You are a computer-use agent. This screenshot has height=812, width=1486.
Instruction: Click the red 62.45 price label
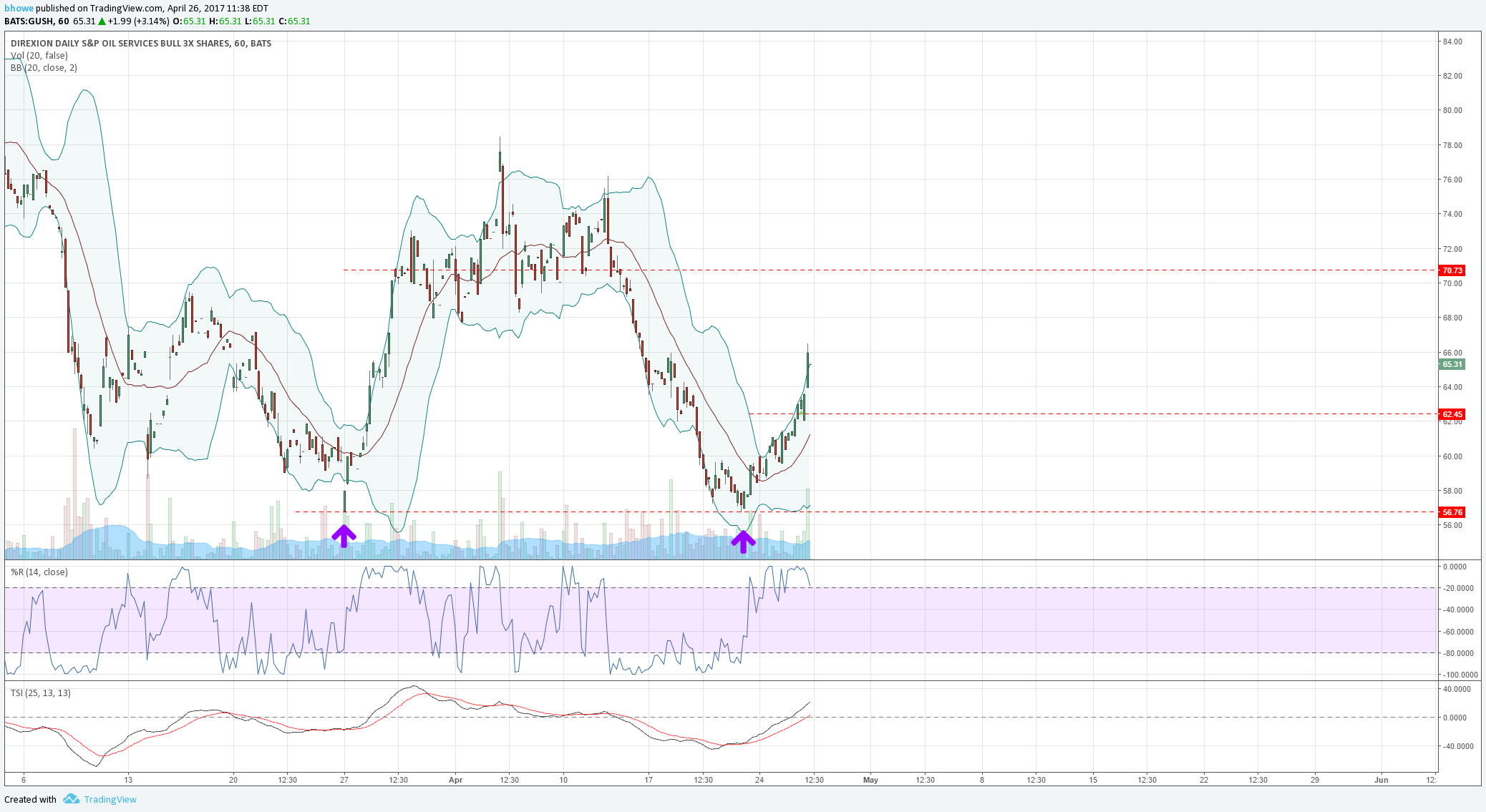click(1452, 414)
